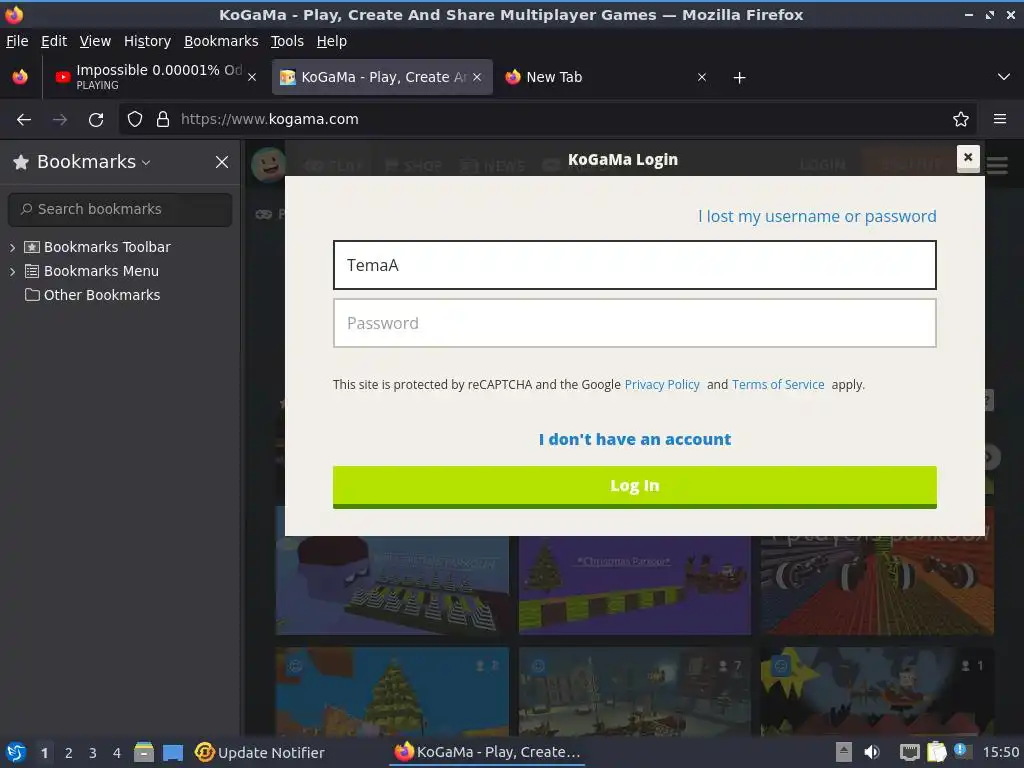
Task: Open the History menu
Action: pyautogui.click(x=147, y=41)
